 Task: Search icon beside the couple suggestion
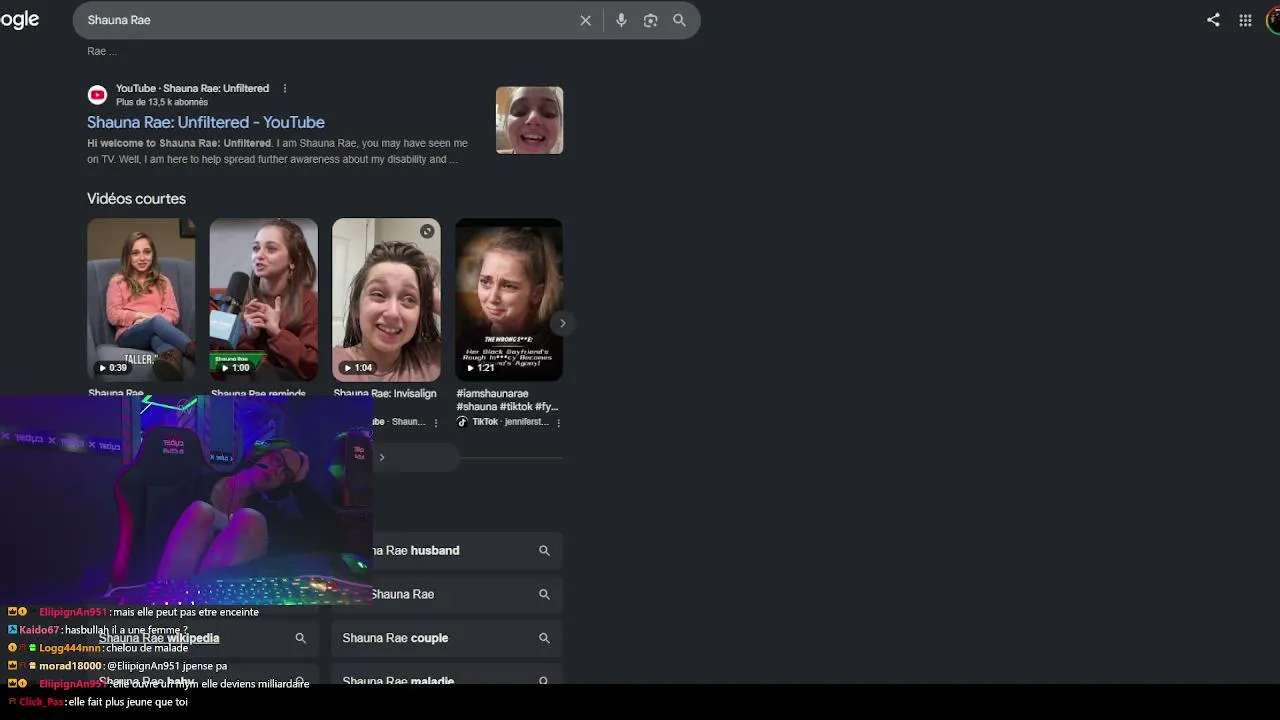coord(544,638)
